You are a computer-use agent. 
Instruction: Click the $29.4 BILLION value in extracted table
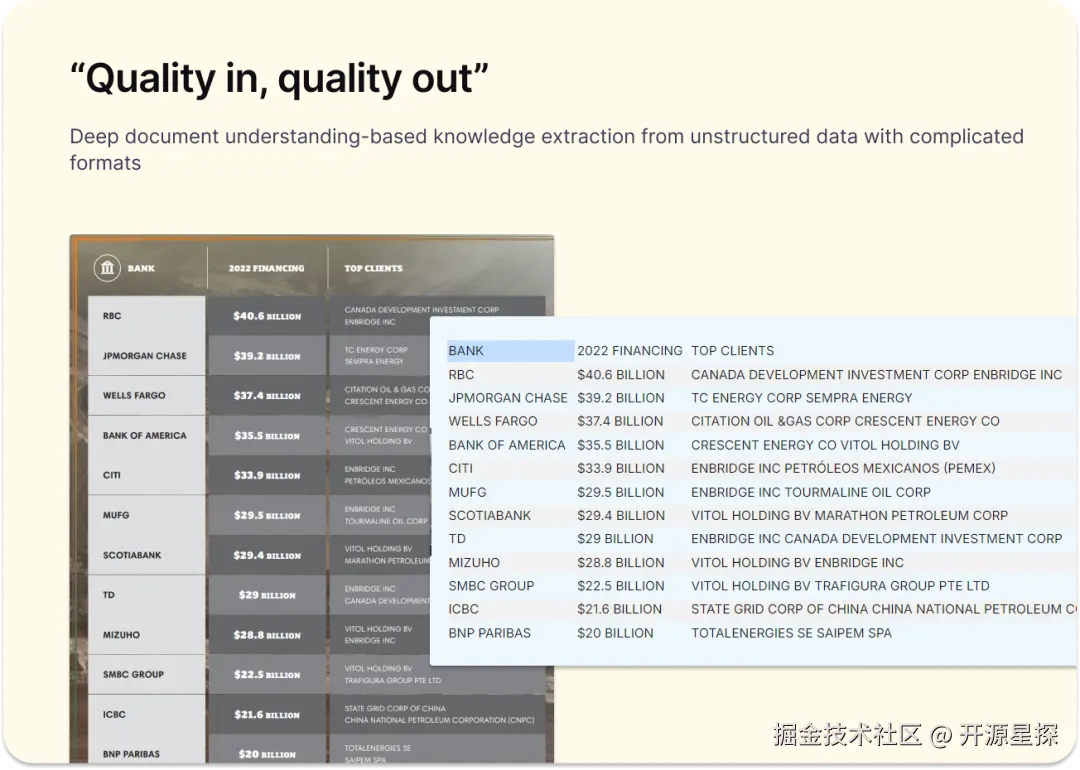pyautogui.click(x=621, y=516)
